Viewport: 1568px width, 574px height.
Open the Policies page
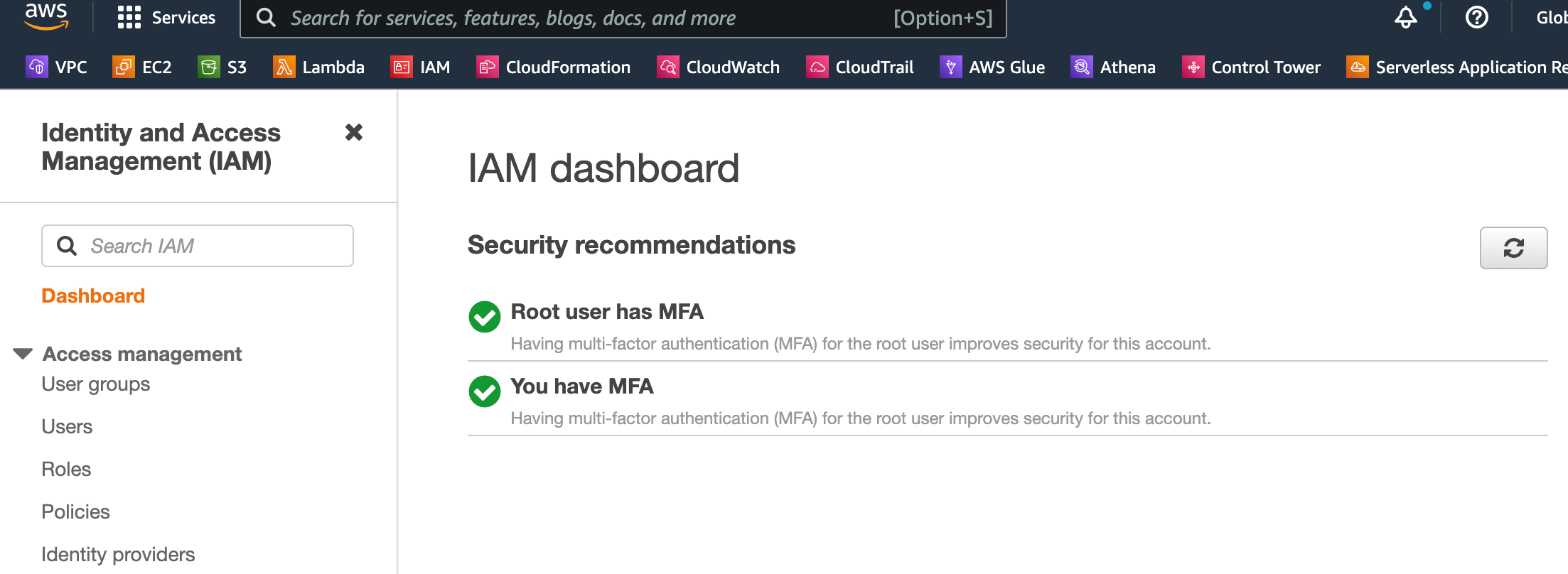(75, 512)
